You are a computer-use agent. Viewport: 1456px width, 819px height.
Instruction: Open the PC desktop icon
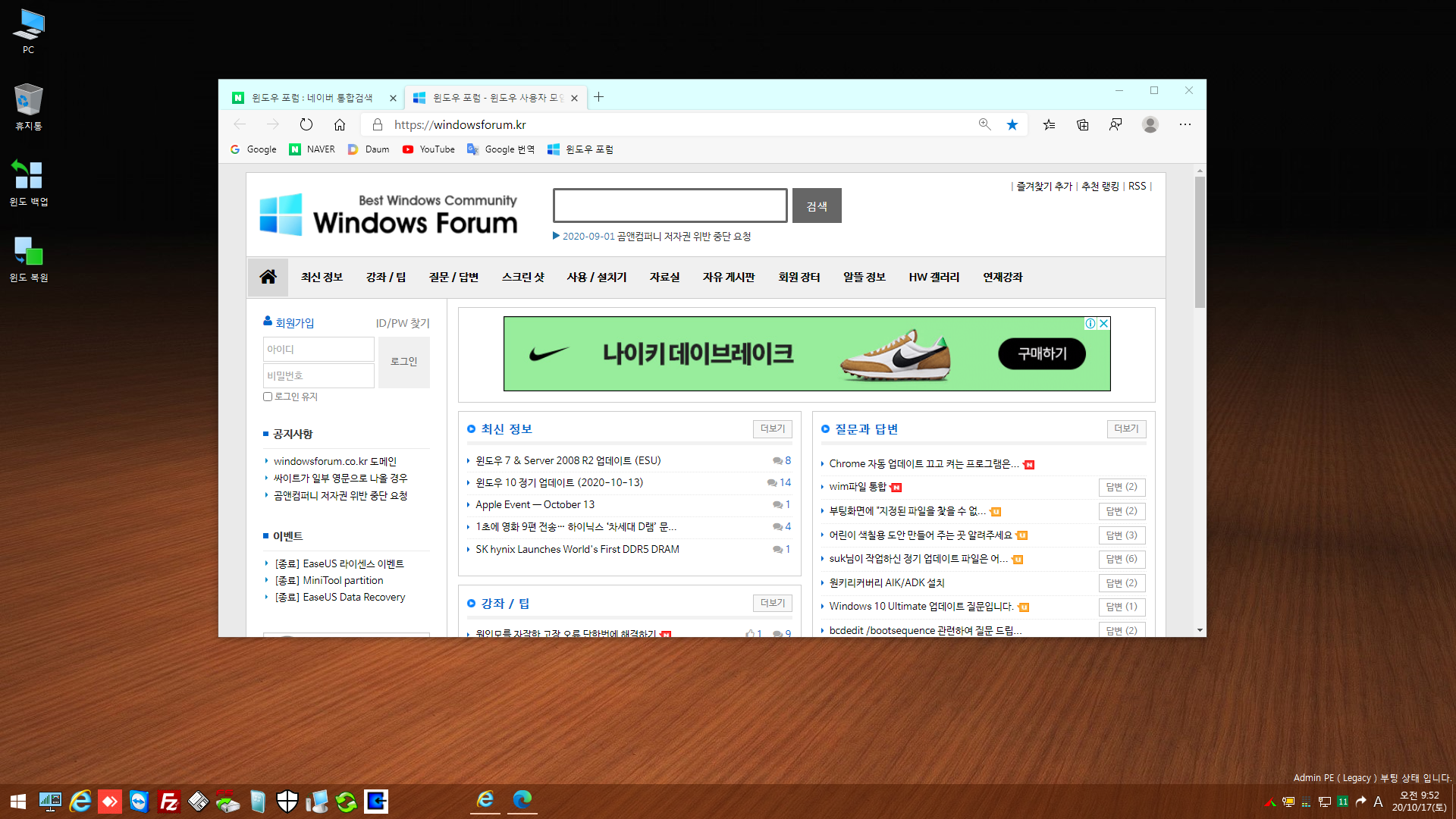[x=28, y=32]
